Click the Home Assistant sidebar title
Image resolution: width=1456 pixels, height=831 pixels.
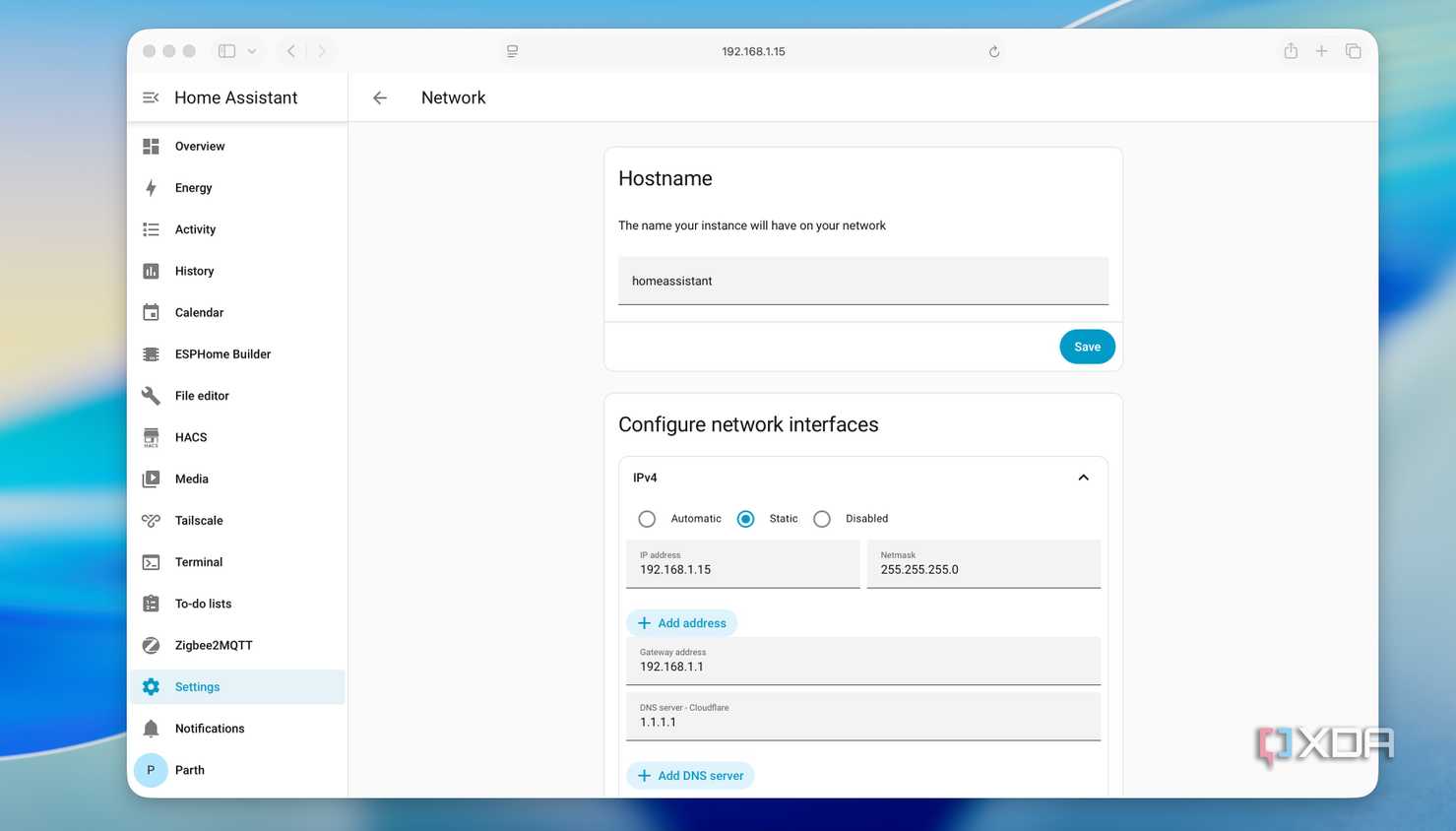(236, 97)
